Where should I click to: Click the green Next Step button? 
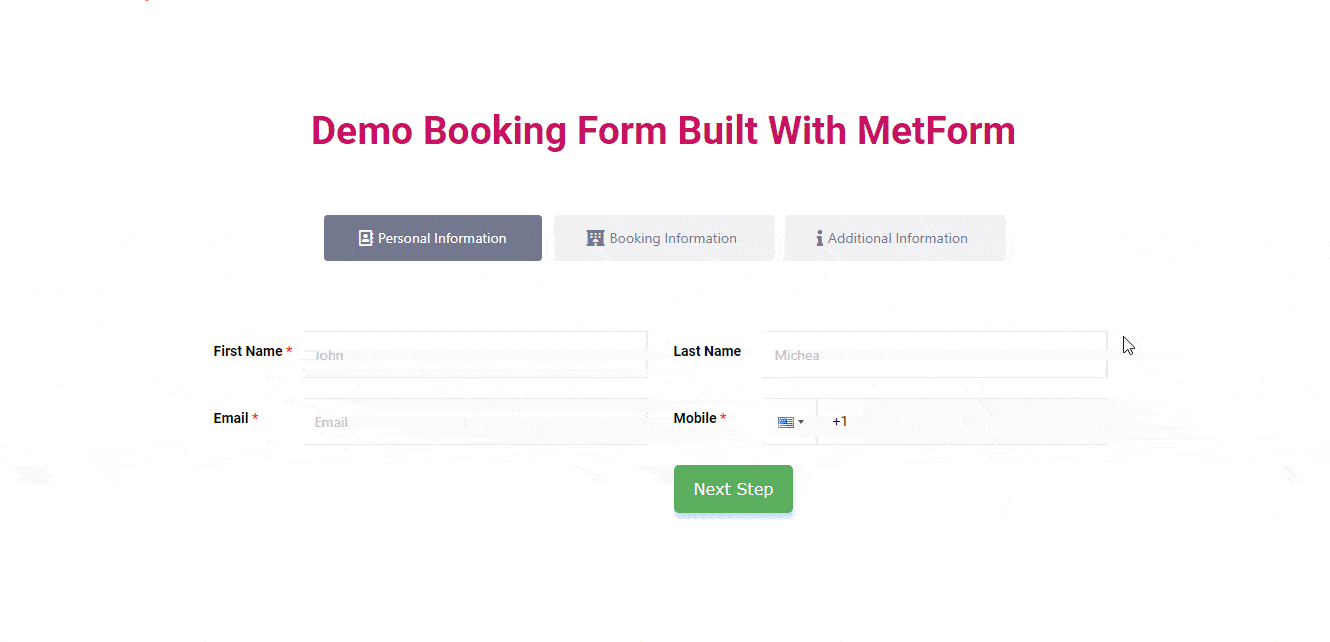pyautogui.click(x=733, y=489)
